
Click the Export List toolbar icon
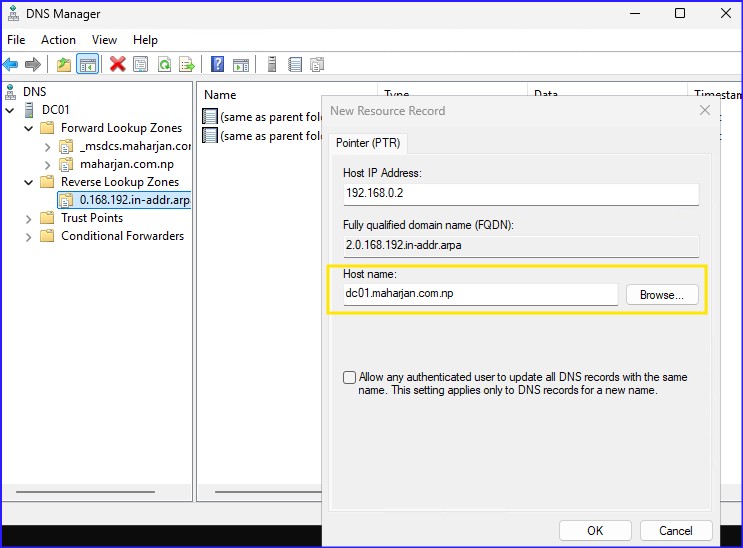click(x=187, y=65)
